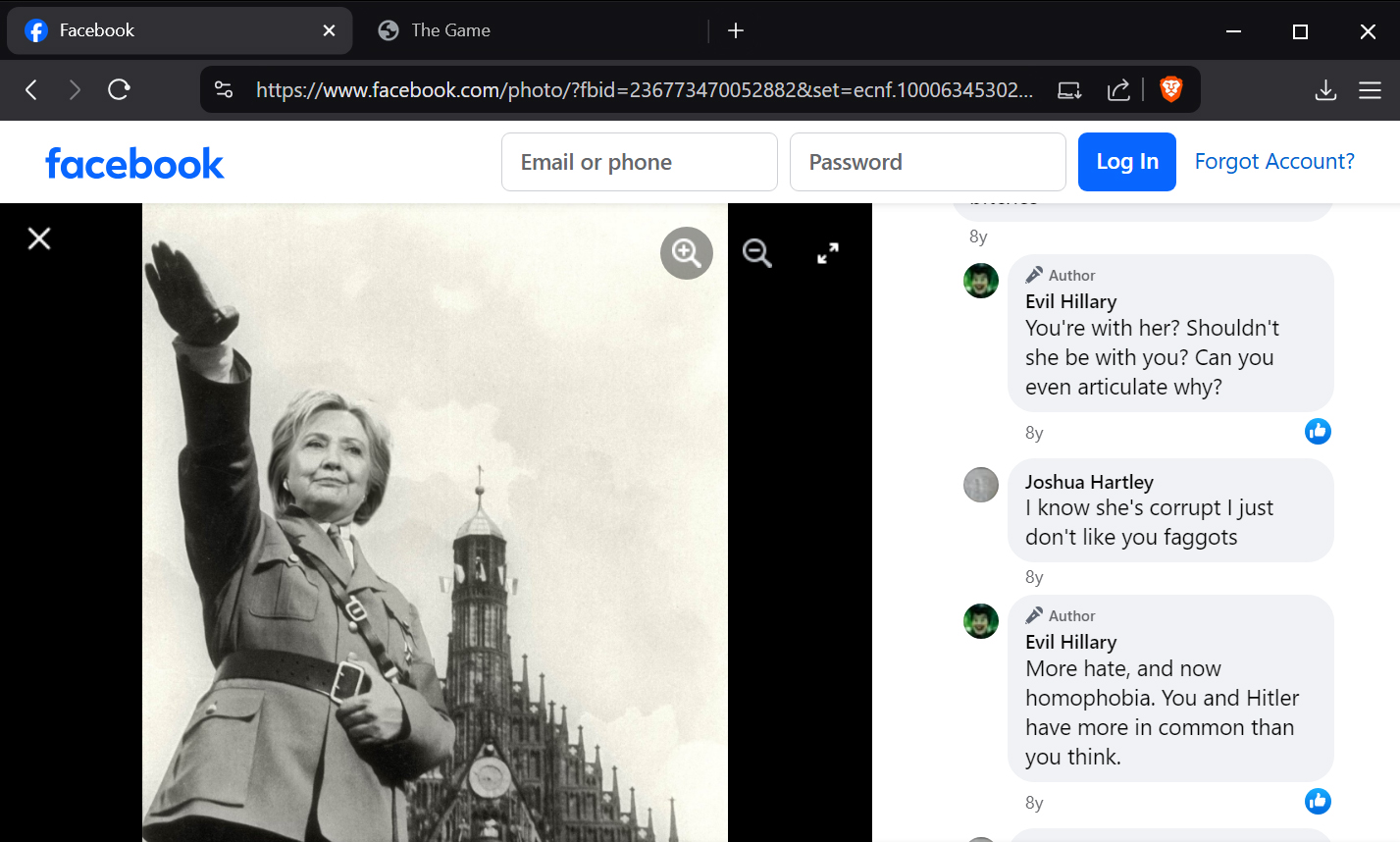Zoom out of the photo
The image size is (1400, 842).
point(757,253)
